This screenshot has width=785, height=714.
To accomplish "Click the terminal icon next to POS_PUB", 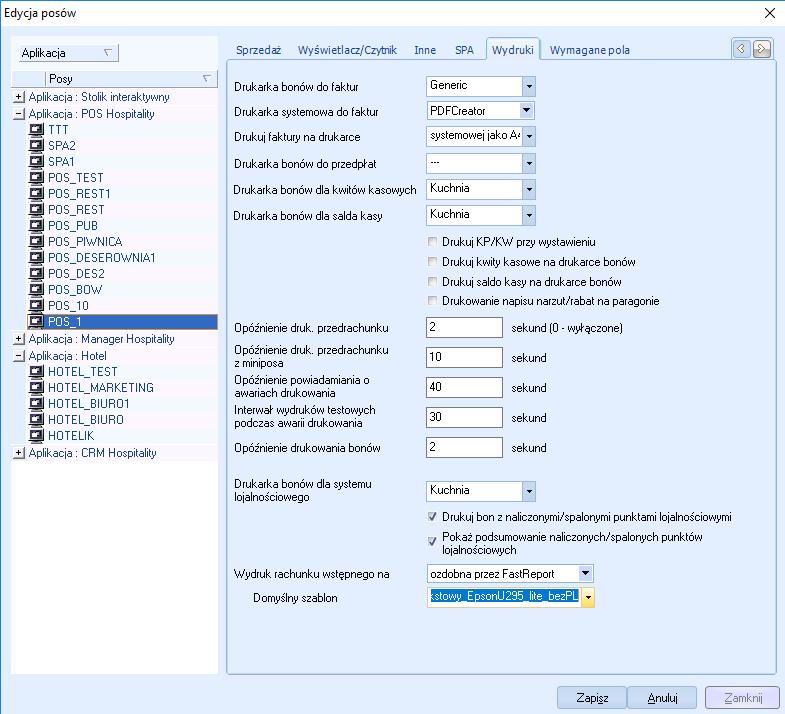I will (x=36, y=226).
